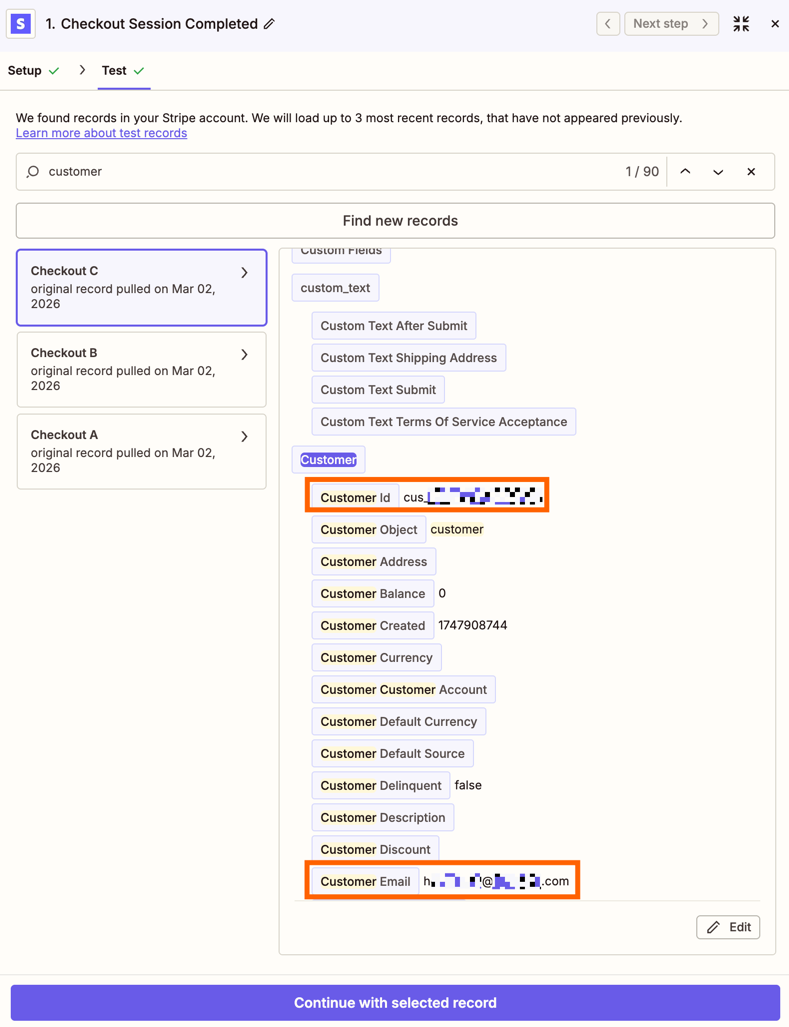Click the Next step button
789x1027 pixels.
click(x=671, y=23)
